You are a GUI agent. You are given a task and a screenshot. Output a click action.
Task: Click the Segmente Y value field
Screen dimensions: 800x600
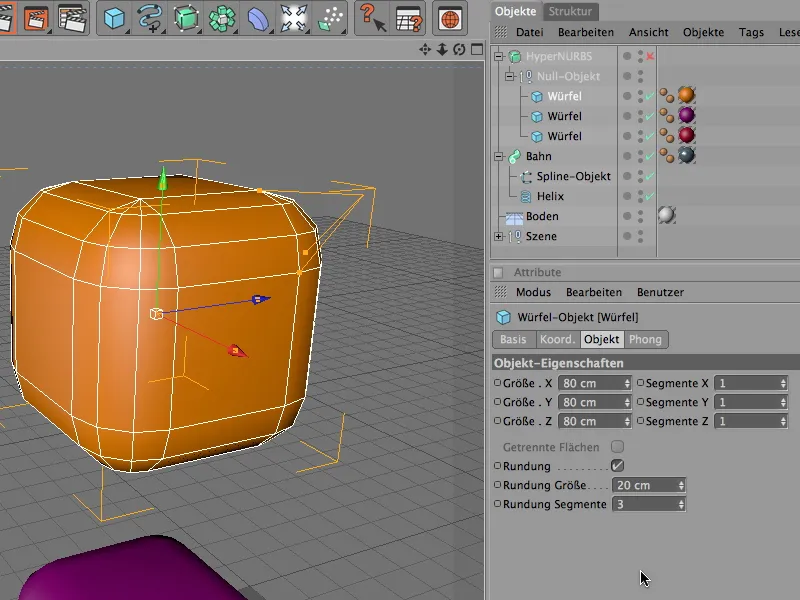[x=751, y=403]
